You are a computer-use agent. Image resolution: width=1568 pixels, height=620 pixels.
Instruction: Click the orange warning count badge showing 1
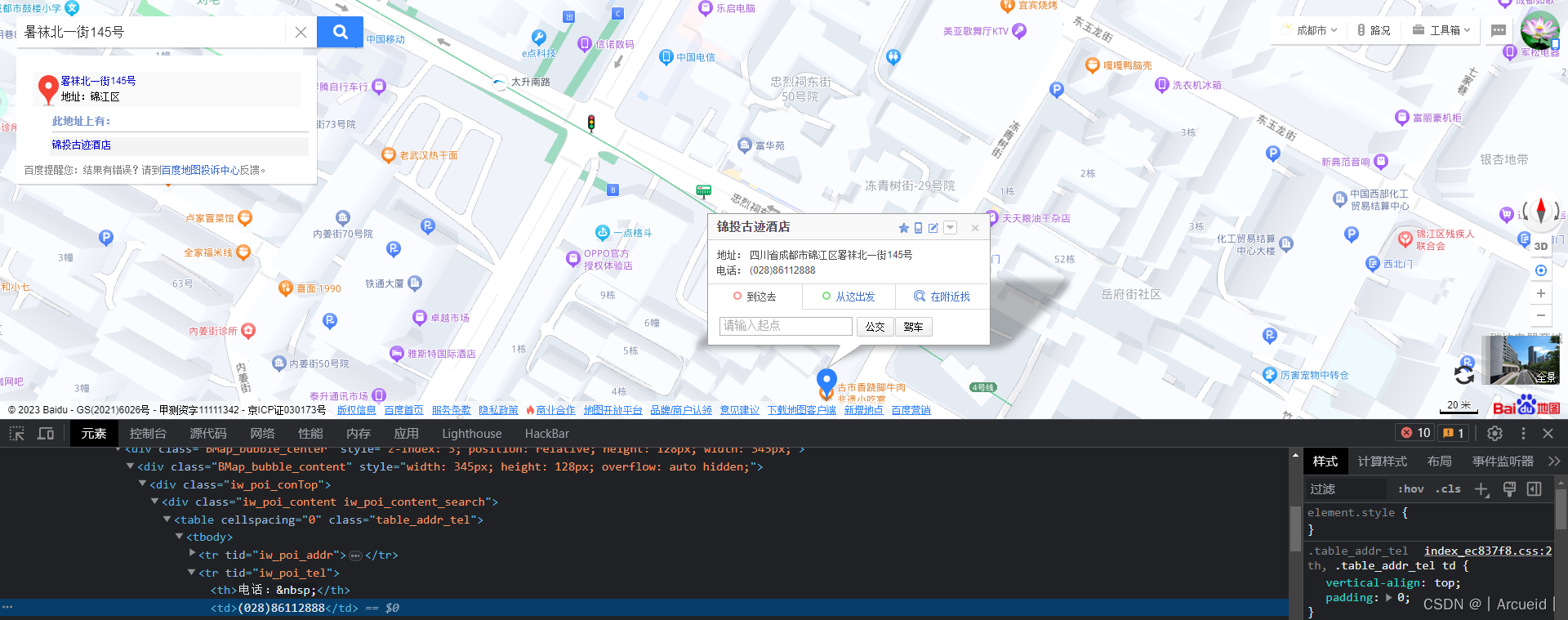coord(1454,433)
